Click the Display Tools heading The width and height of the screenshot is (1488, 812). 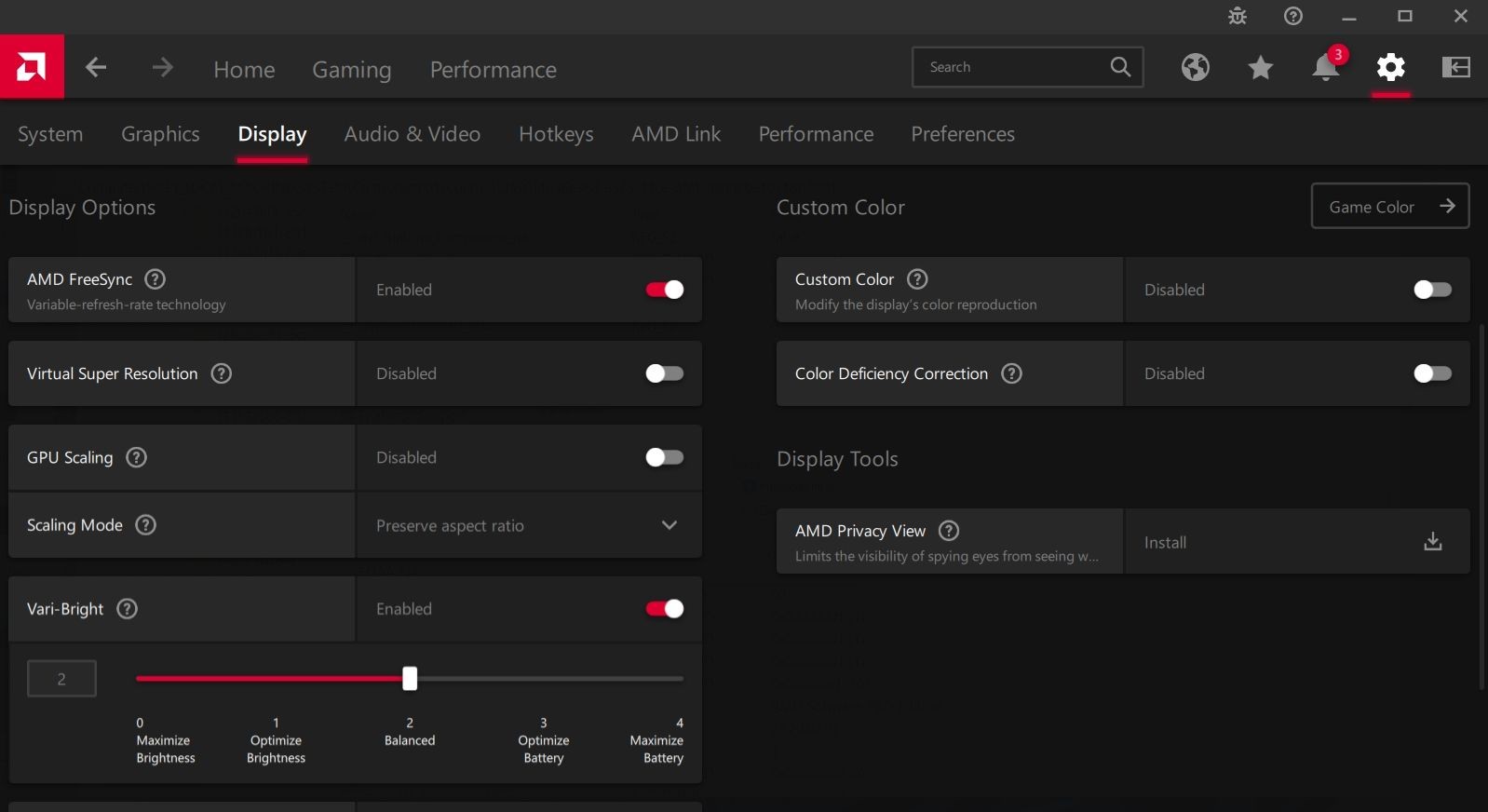click(x=837, y=459)
